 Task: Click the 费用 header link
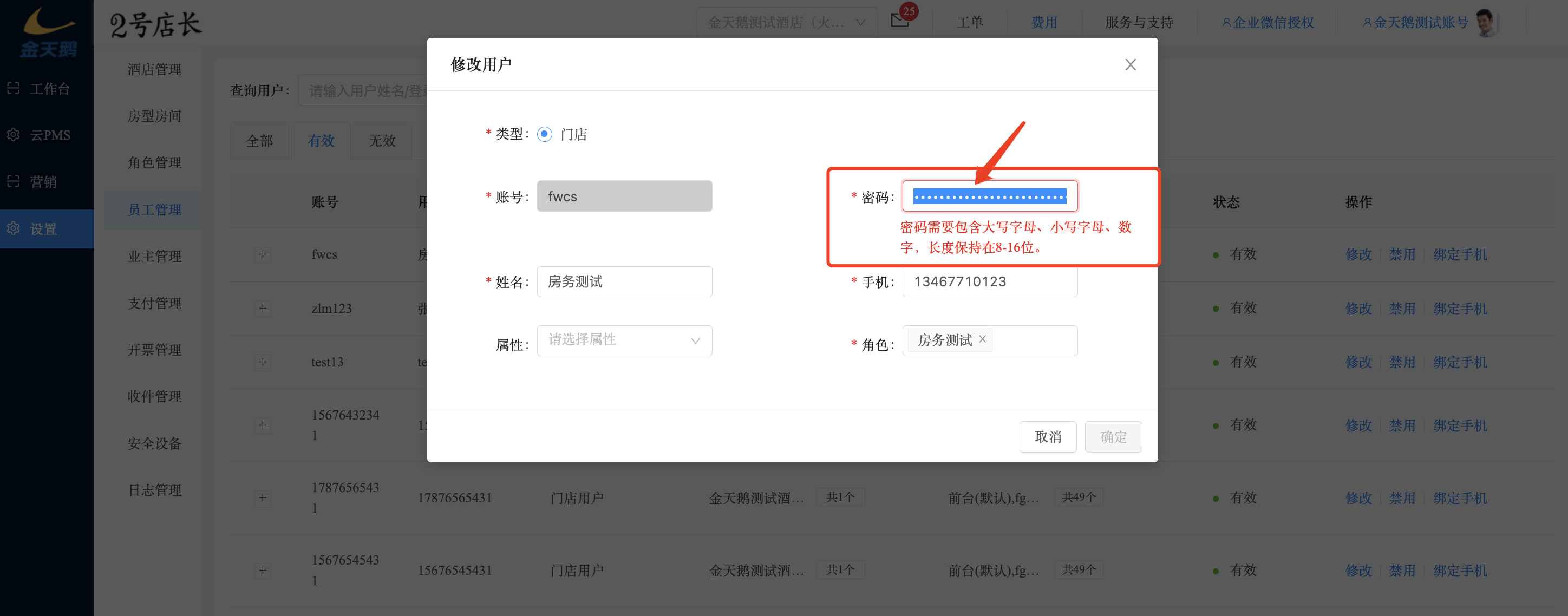(1044, 23)
